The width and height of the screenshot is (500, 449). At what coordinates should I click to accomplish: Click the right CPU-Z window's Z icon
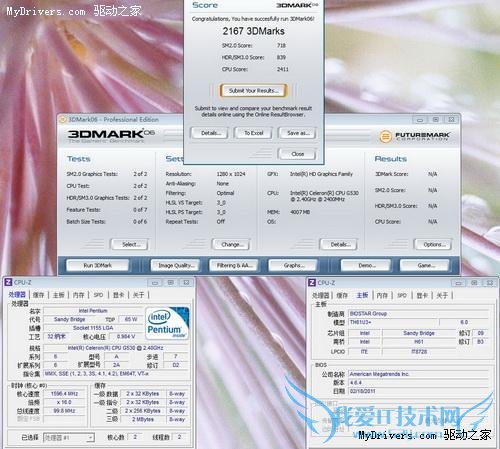coord(312,282)
